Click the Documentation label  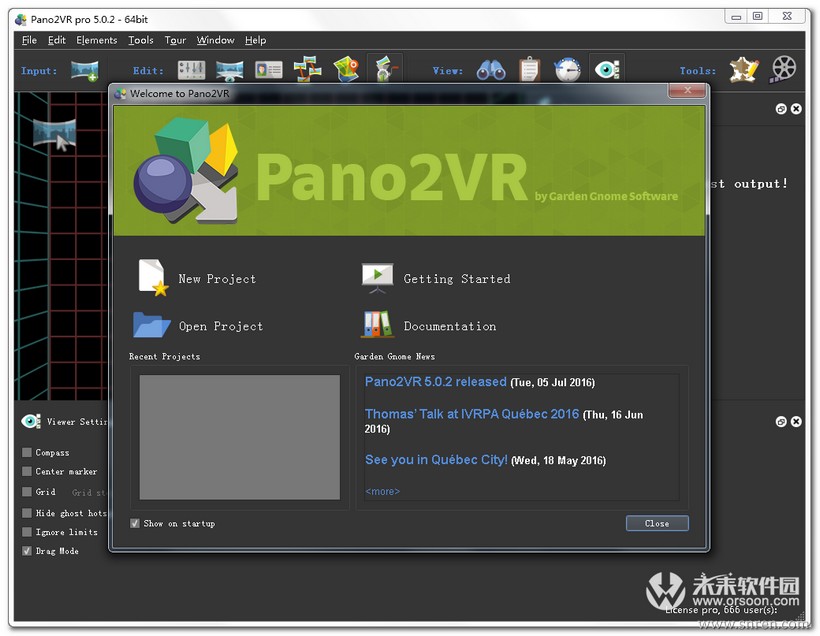click(450, 326)
